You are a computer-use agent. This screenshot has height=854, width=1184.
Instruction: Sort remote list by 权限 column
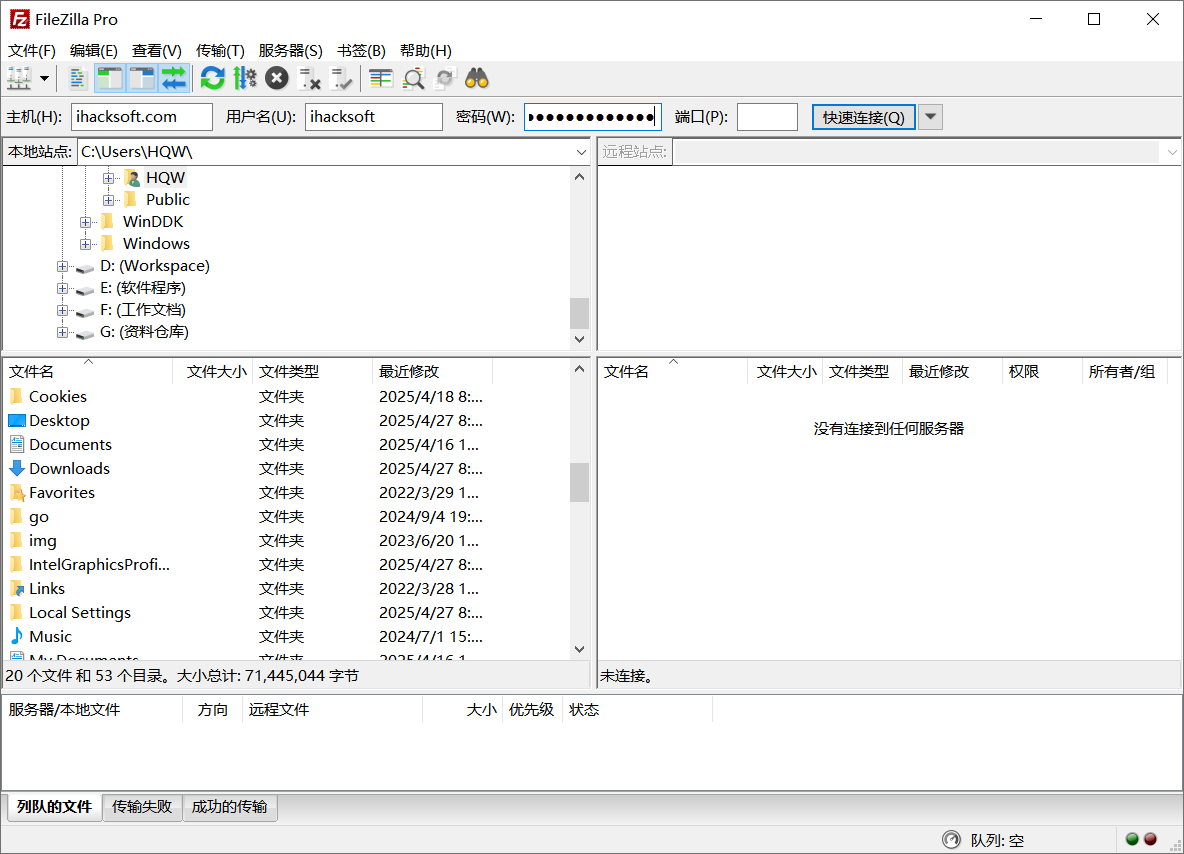point(1042,372)
